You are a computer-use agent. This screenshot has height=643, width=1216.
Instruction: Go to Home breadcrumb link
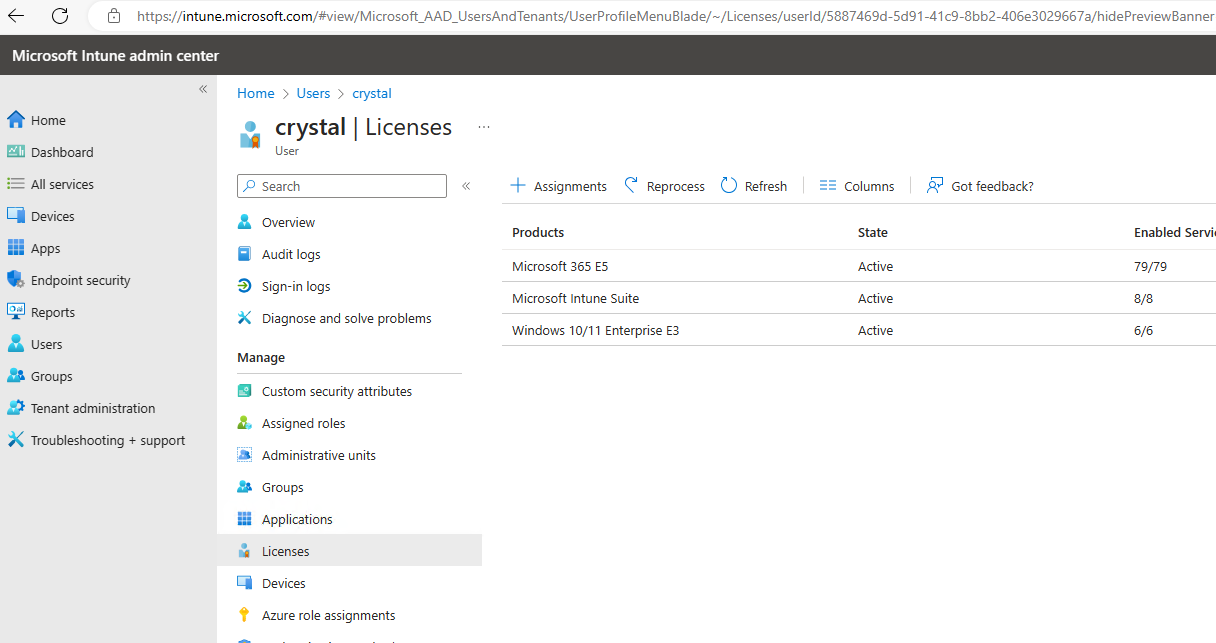tap(255, 93)
